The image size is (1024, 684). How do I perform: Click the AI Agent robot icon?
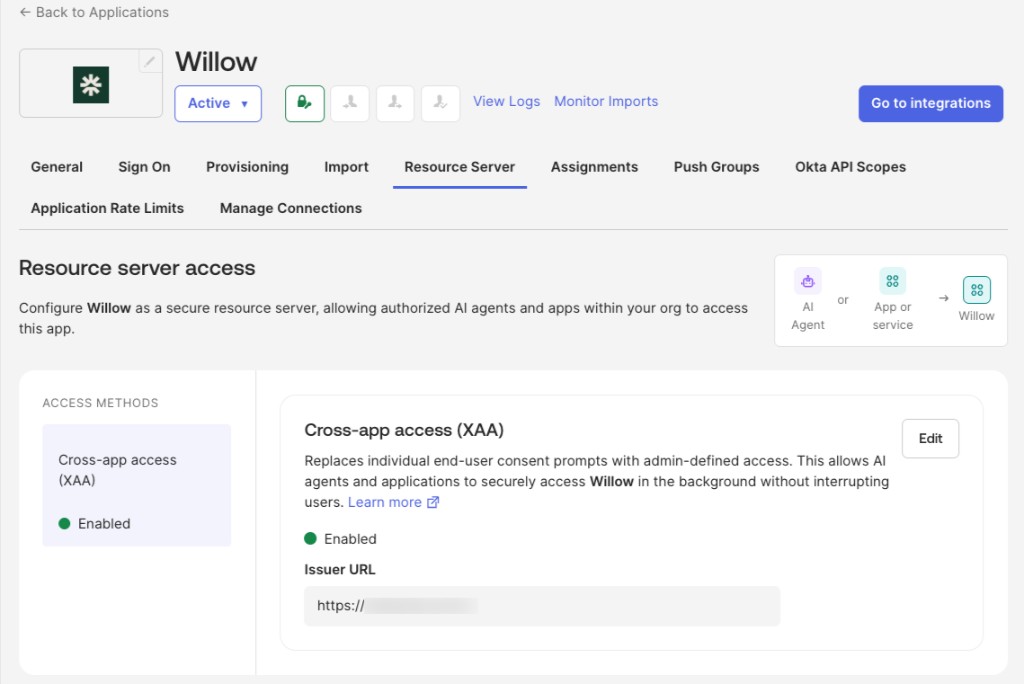click(x=808, y=282)
